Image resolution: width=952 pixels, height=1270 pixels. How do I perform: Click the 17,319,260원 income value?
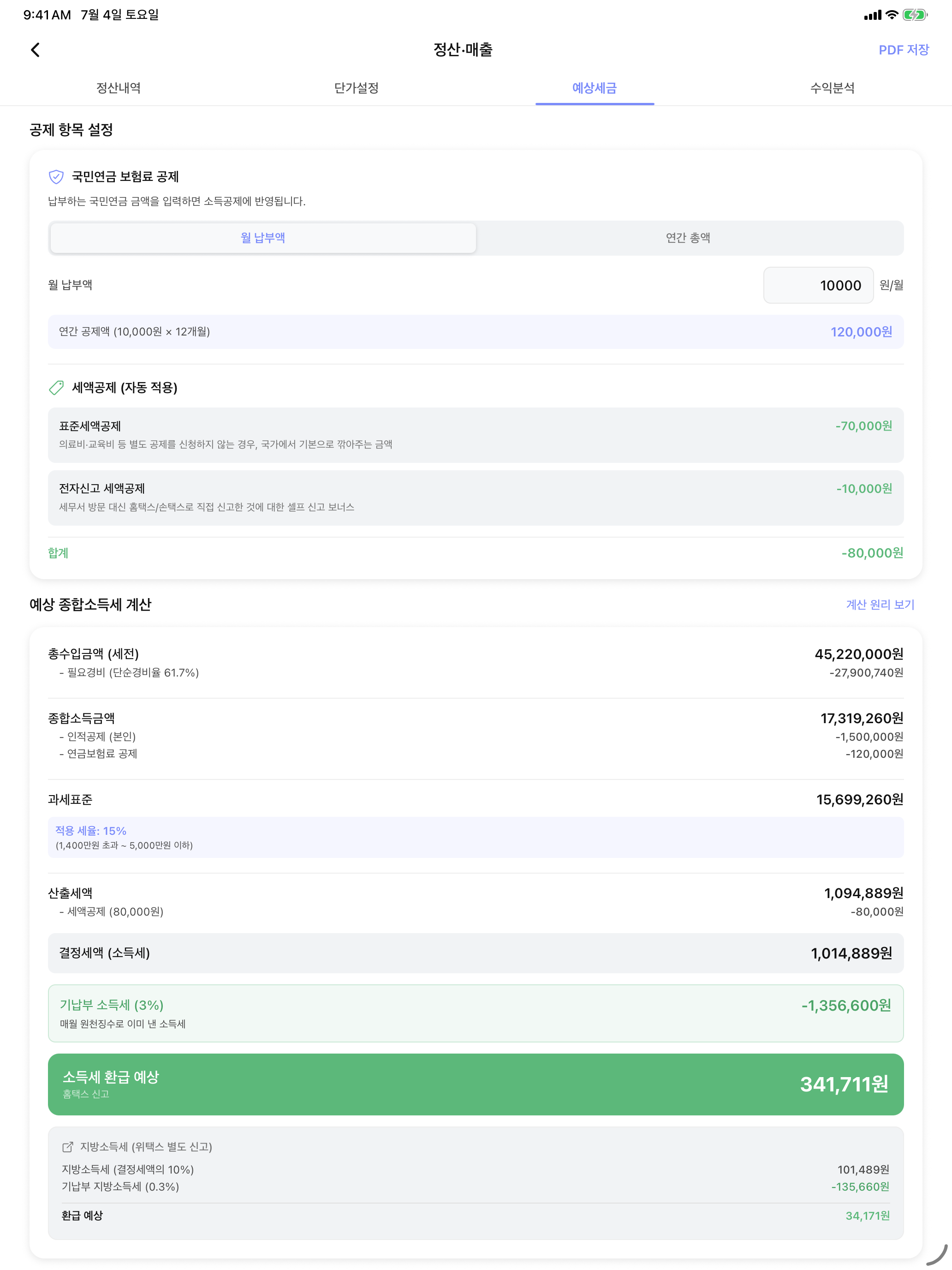pos(862,718)
